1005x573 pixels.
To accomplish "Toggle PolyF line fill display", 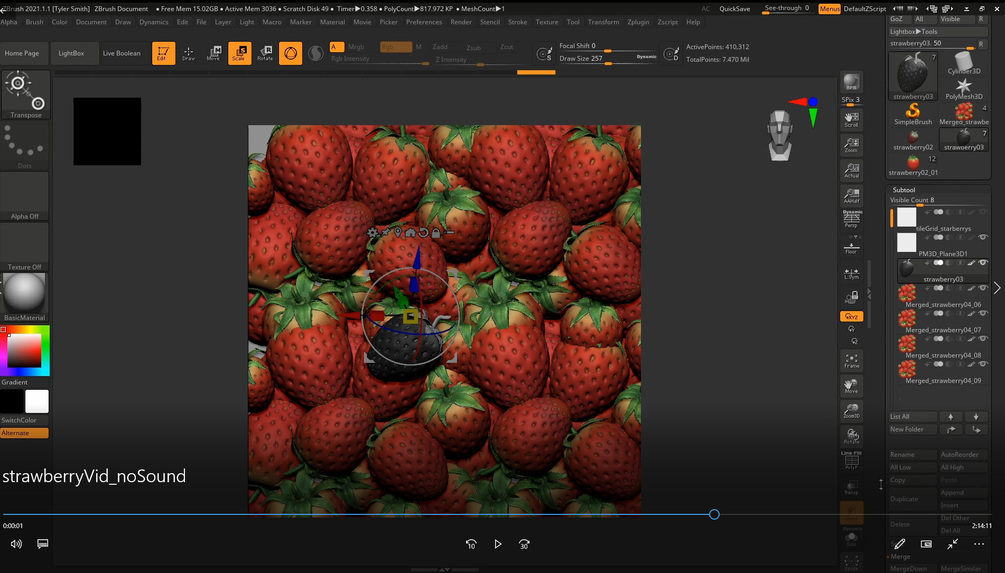I will 851,461.
